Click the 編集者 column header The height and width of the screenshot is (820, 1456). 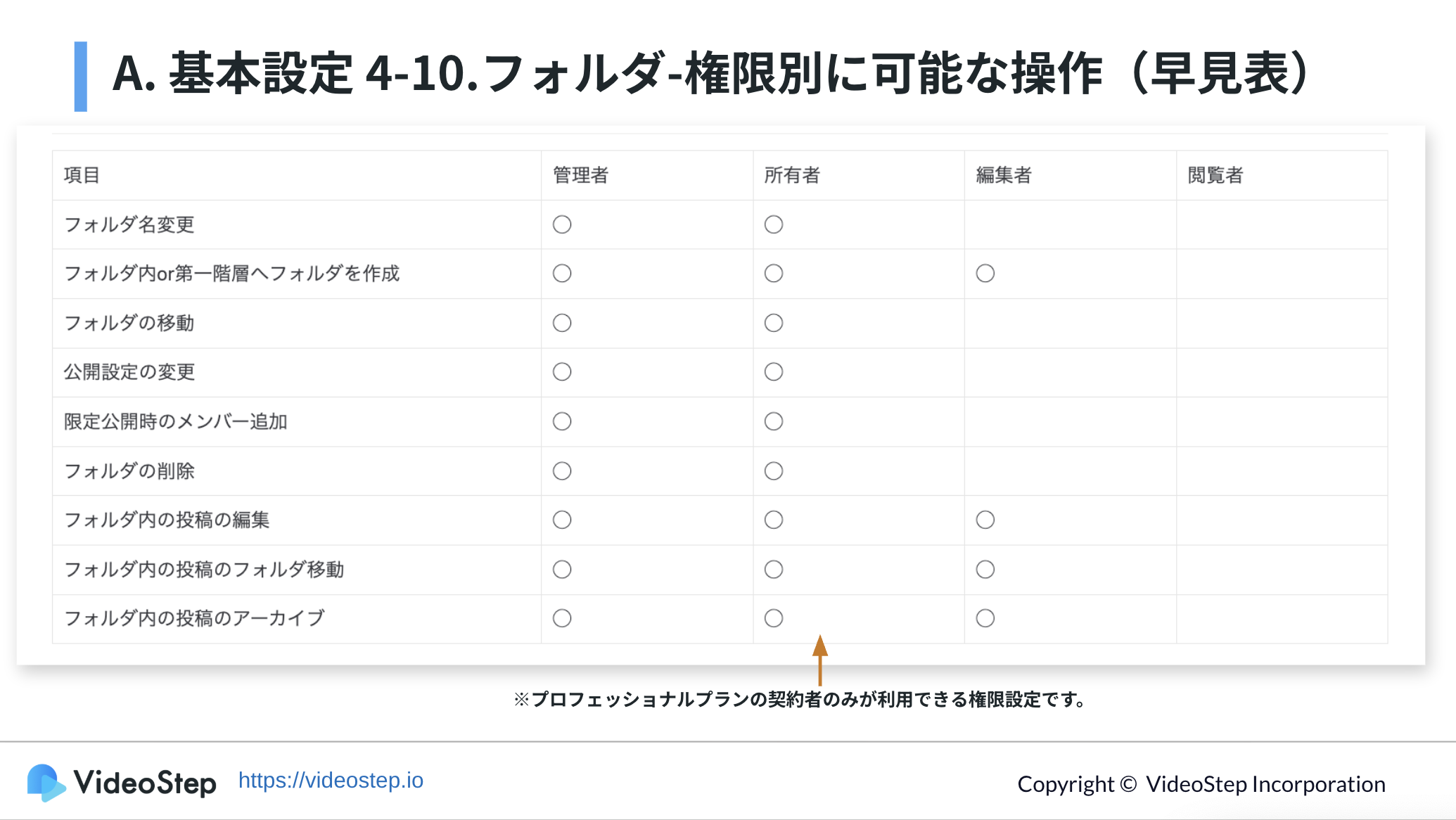1004,175
